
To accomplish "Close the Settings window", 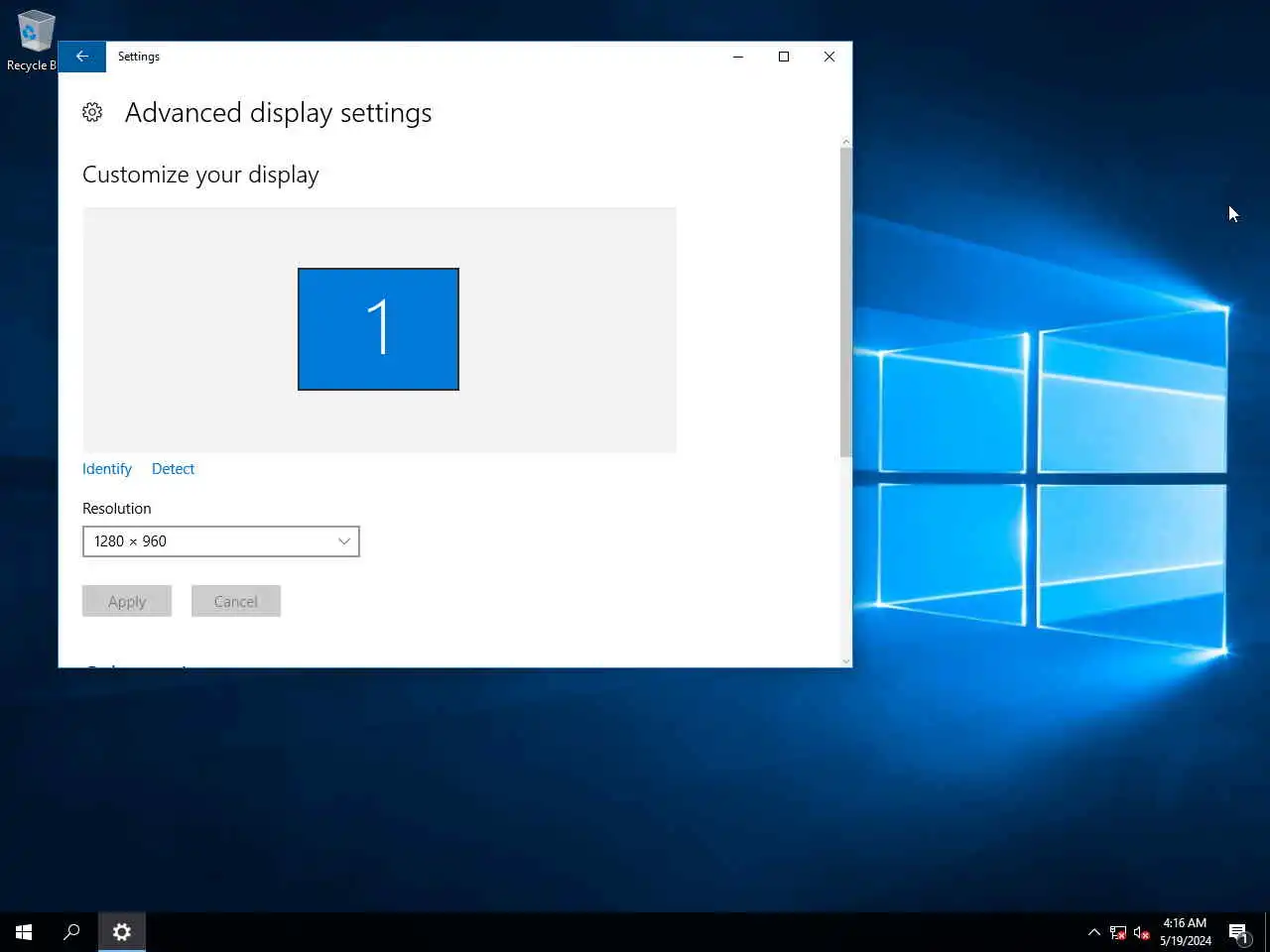I will [829, 57].
